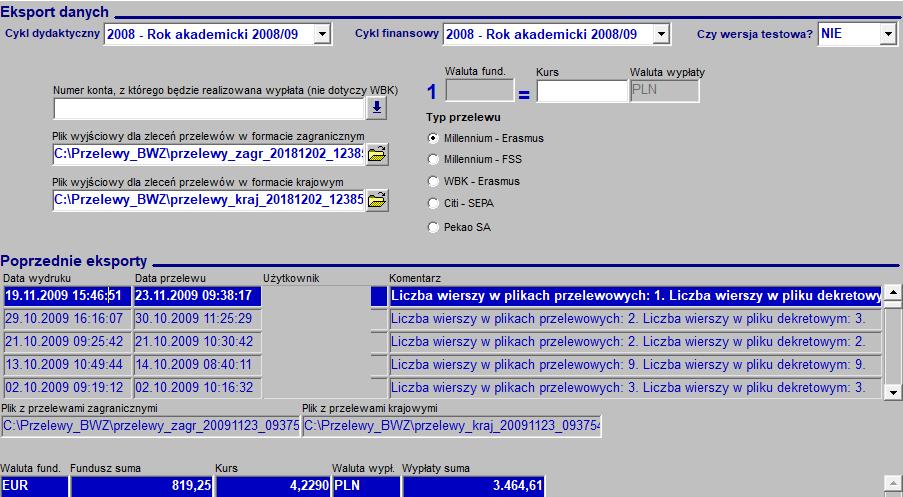
Task: Click the highlighted comment of the 19.11.2009 export
Action: (x=635, y=296)
